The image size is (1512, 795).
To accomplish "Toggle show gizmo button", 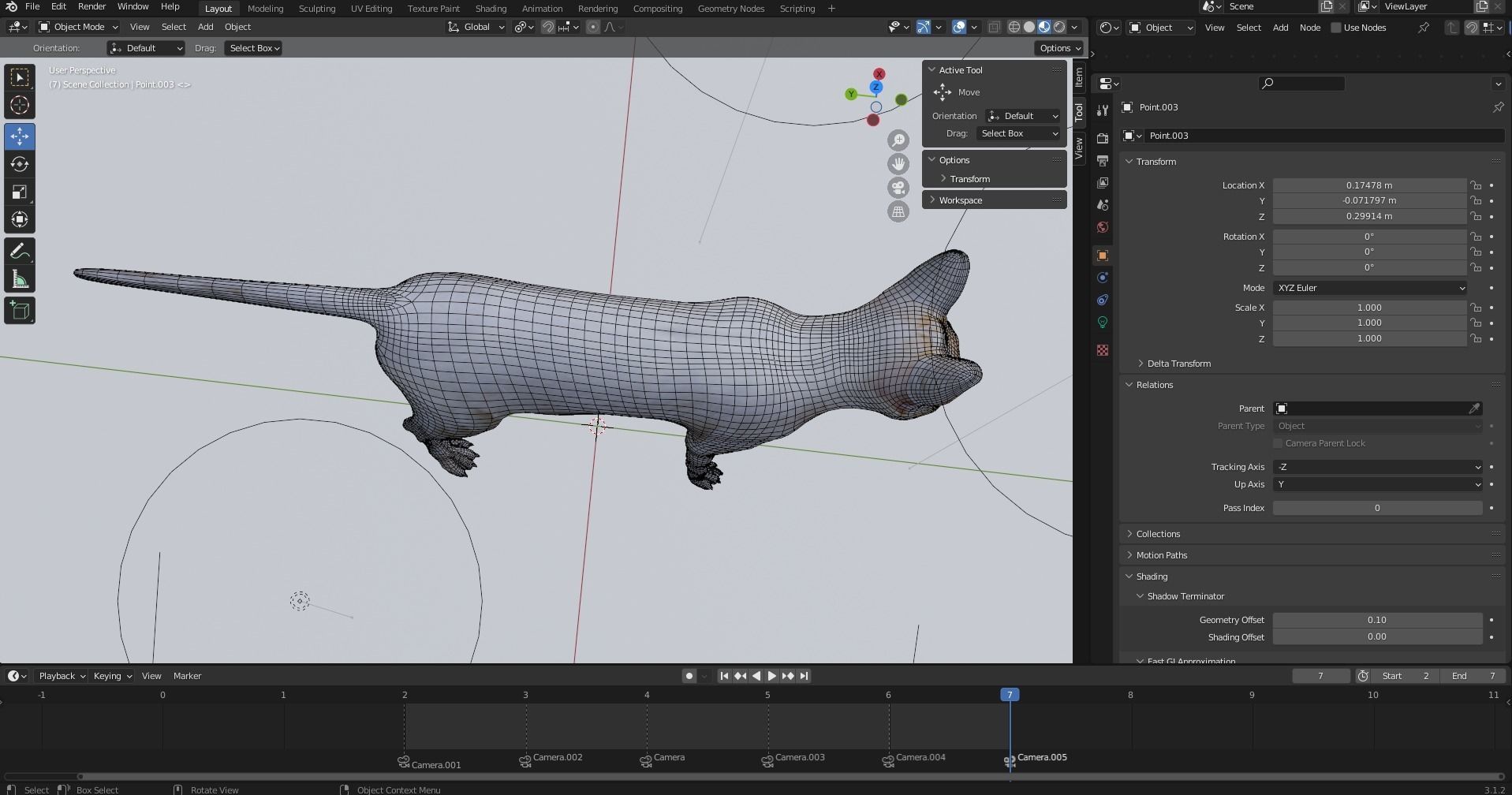I will [924, 27].
